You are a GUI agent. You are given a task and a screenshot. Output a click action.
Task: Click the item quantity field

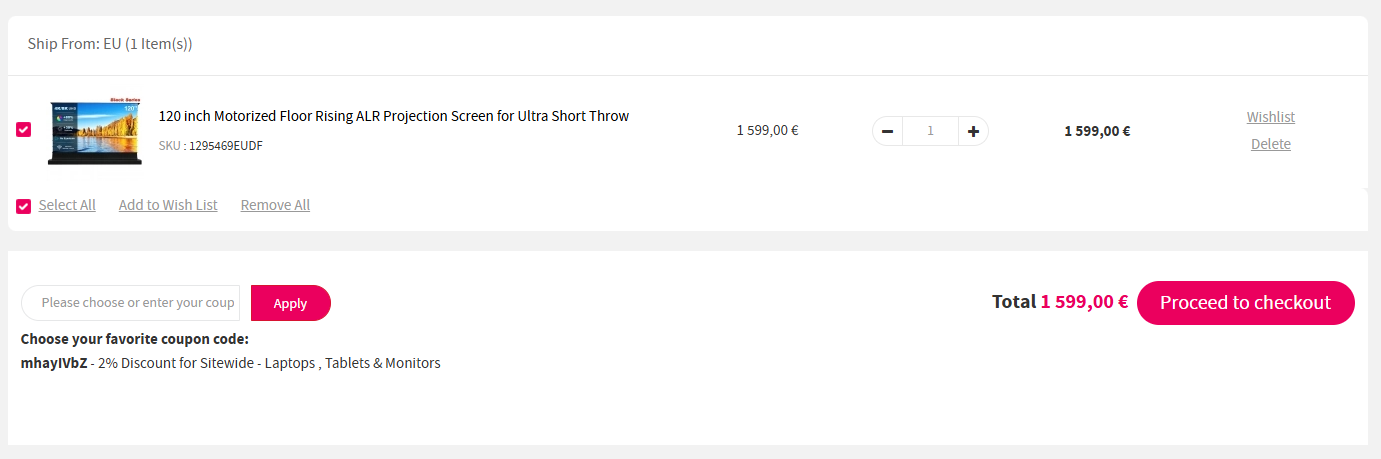930,131
